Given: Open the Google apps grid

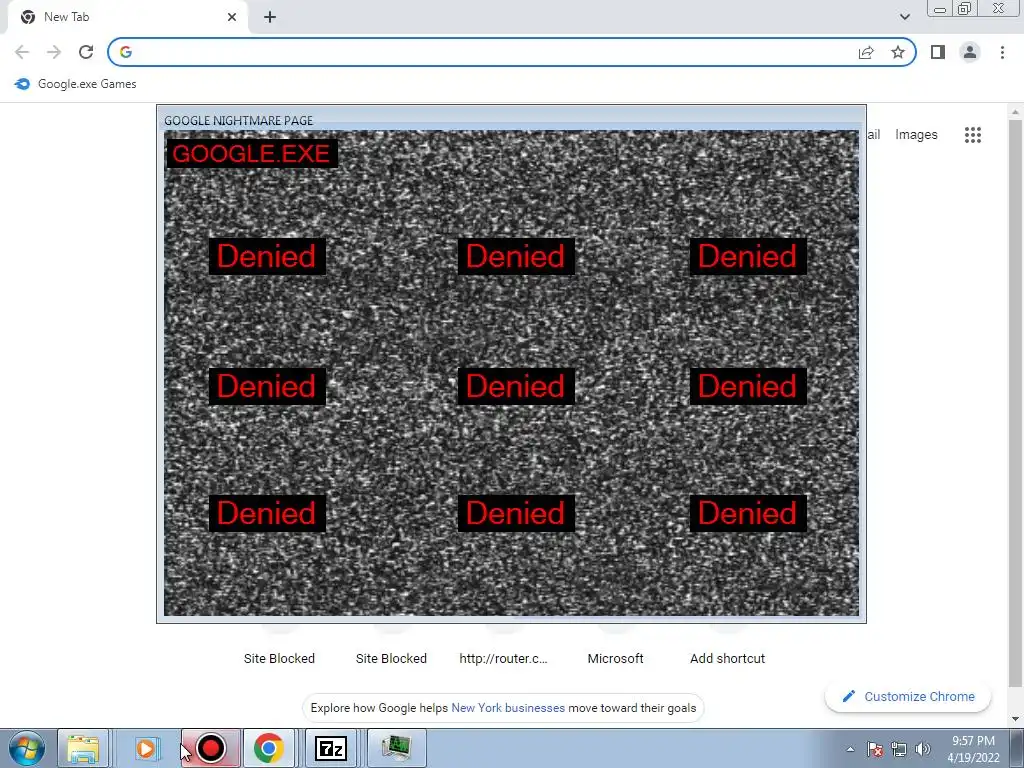Looking at the screenshot, I should point(972,135).
